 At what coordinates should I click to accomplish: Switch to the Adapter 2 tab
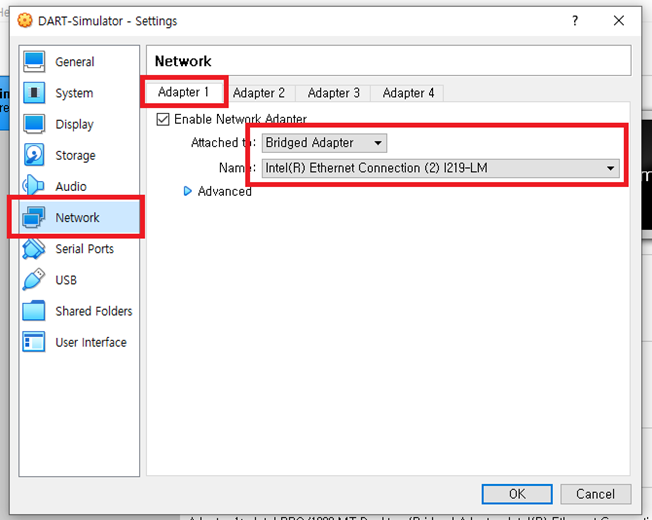pyautogui.click(x=259, y=93)
